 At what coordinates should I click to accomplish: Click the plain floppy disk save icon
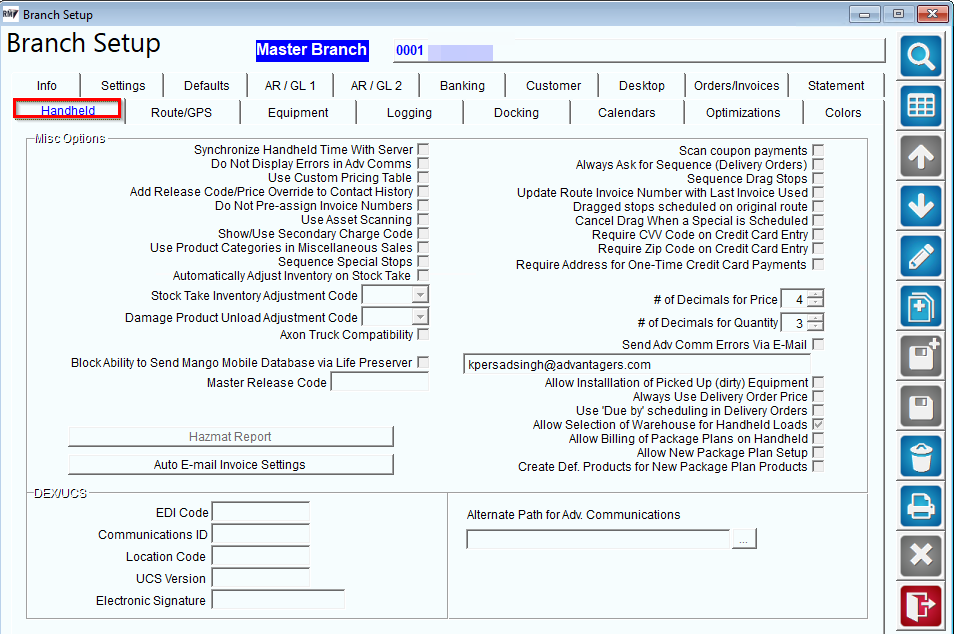(921, 406)
